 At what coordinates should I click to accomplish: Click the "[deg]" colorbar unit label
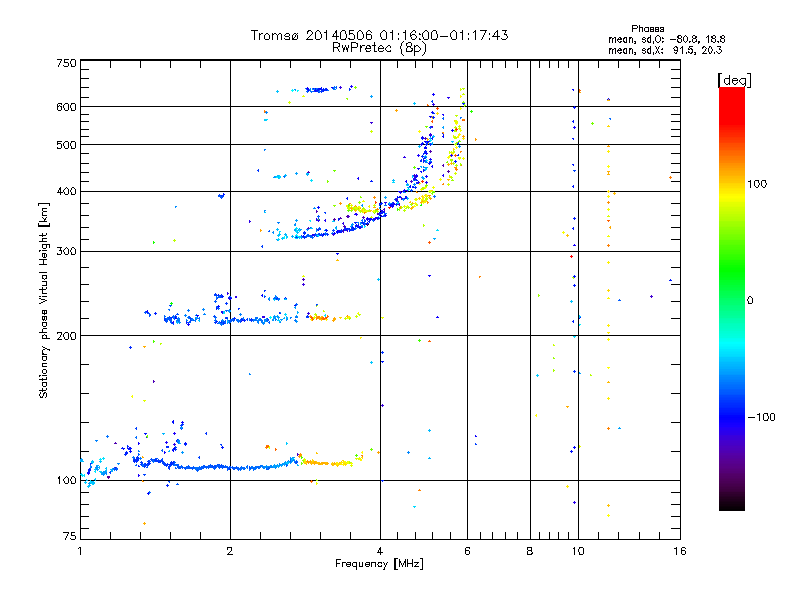(x=734, y=80)
